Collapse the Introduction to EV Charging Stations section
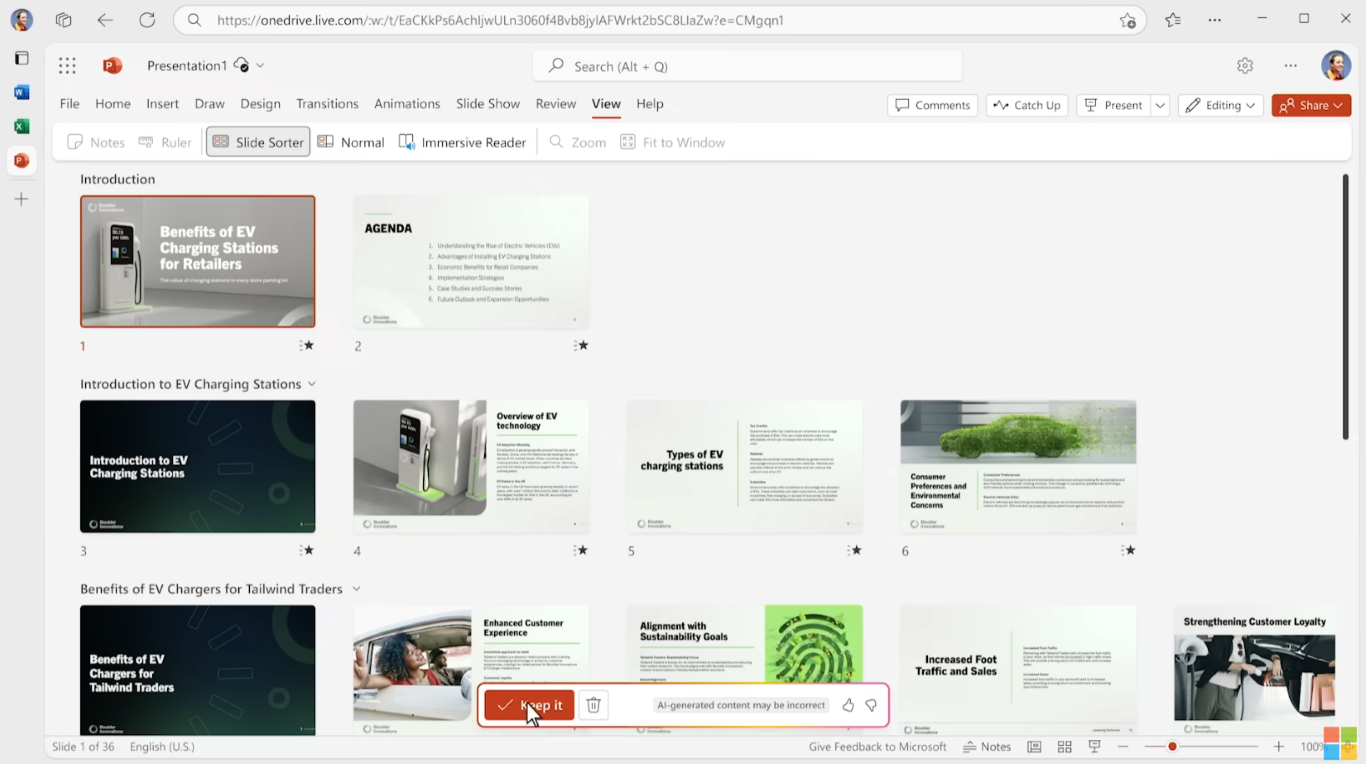The image size is (1366, 764). 312,384
